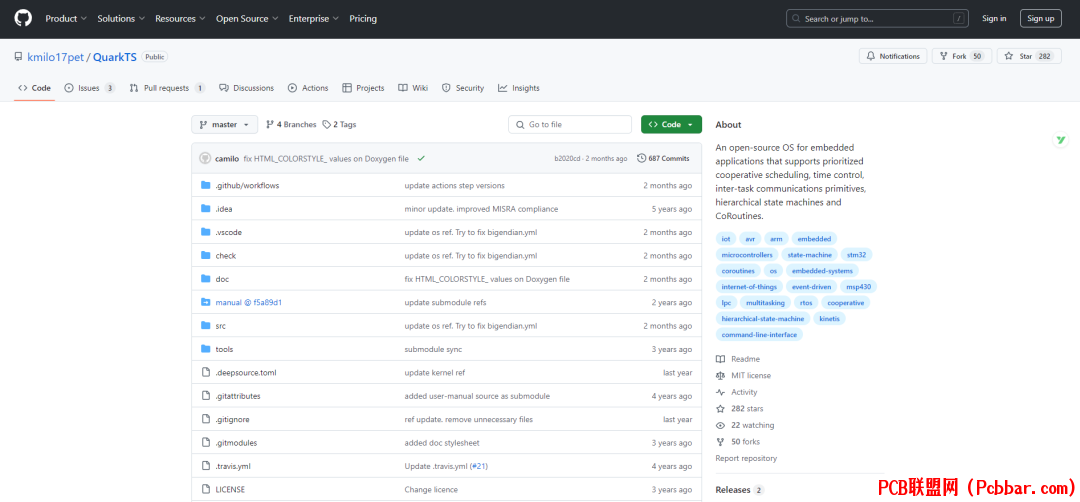Click the Sign in link

(994, 19)
